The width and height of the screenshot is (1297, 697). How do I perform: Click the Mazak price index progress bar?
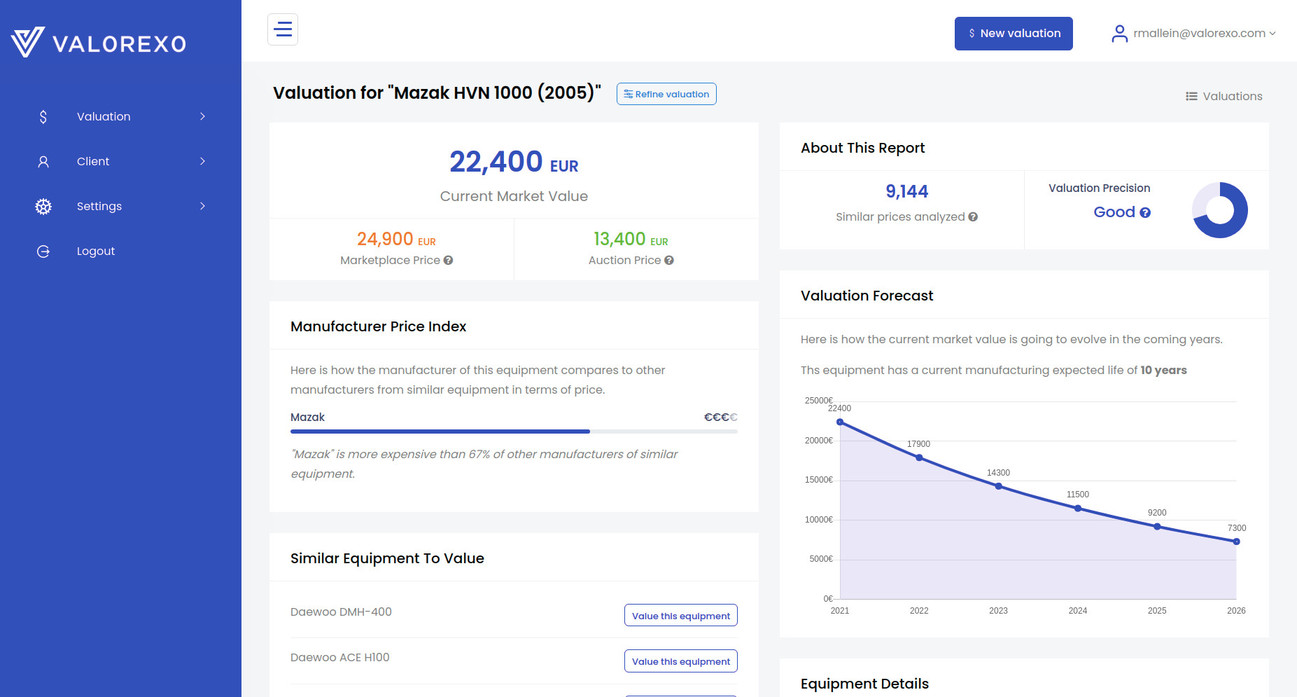pyautogui.click(x=514, y=431)
